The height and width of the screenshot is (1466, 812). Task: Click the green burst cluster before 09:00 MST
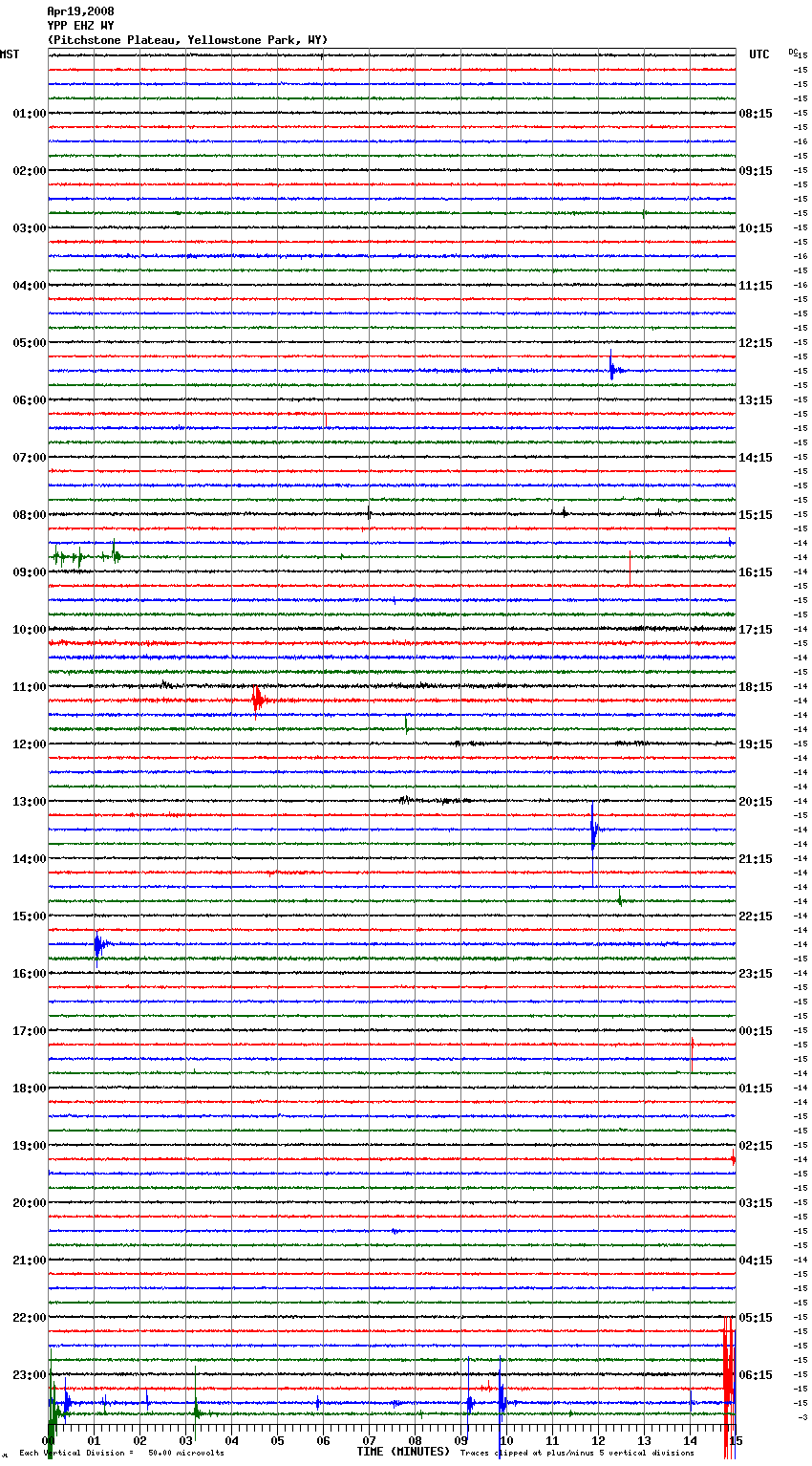[x=86, y=555]
